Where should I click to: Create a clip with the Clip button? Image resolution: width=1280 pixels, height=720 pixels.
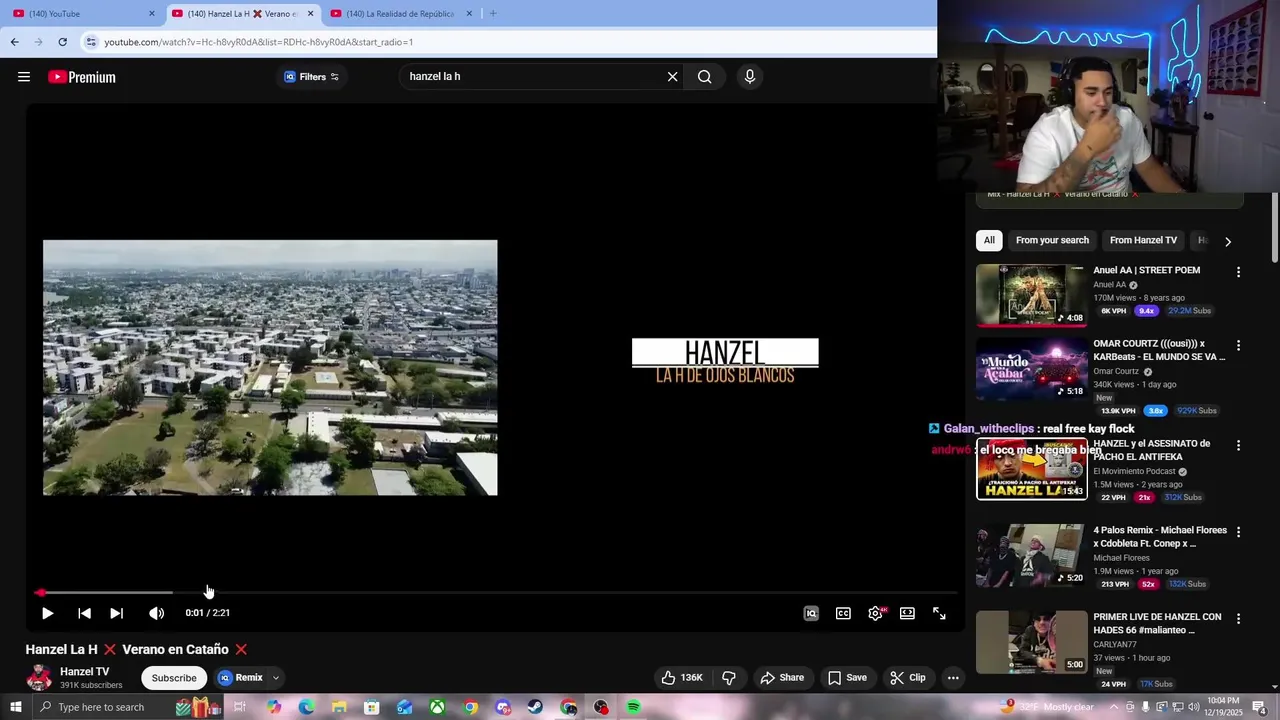[908, 677]
